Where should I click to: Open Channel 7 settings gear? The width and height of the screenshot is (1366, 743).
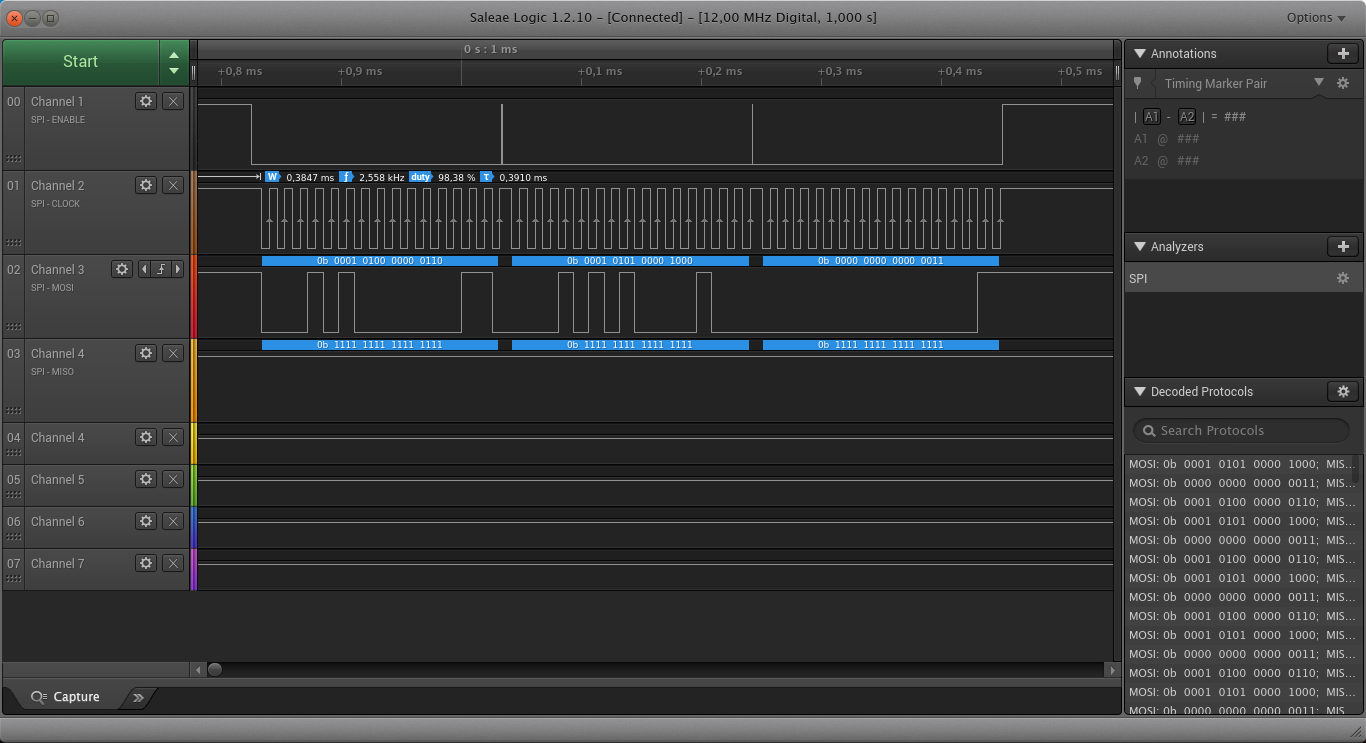click(146, 563)
